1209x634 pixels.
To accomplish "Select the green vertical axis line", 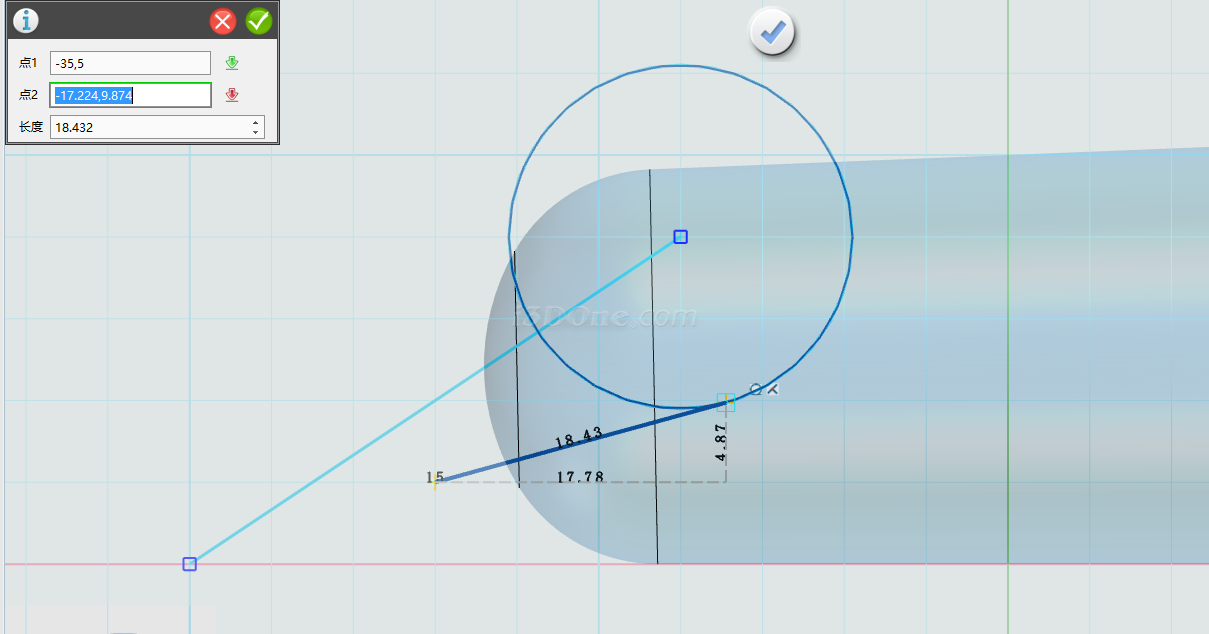I will (1008, 300).
